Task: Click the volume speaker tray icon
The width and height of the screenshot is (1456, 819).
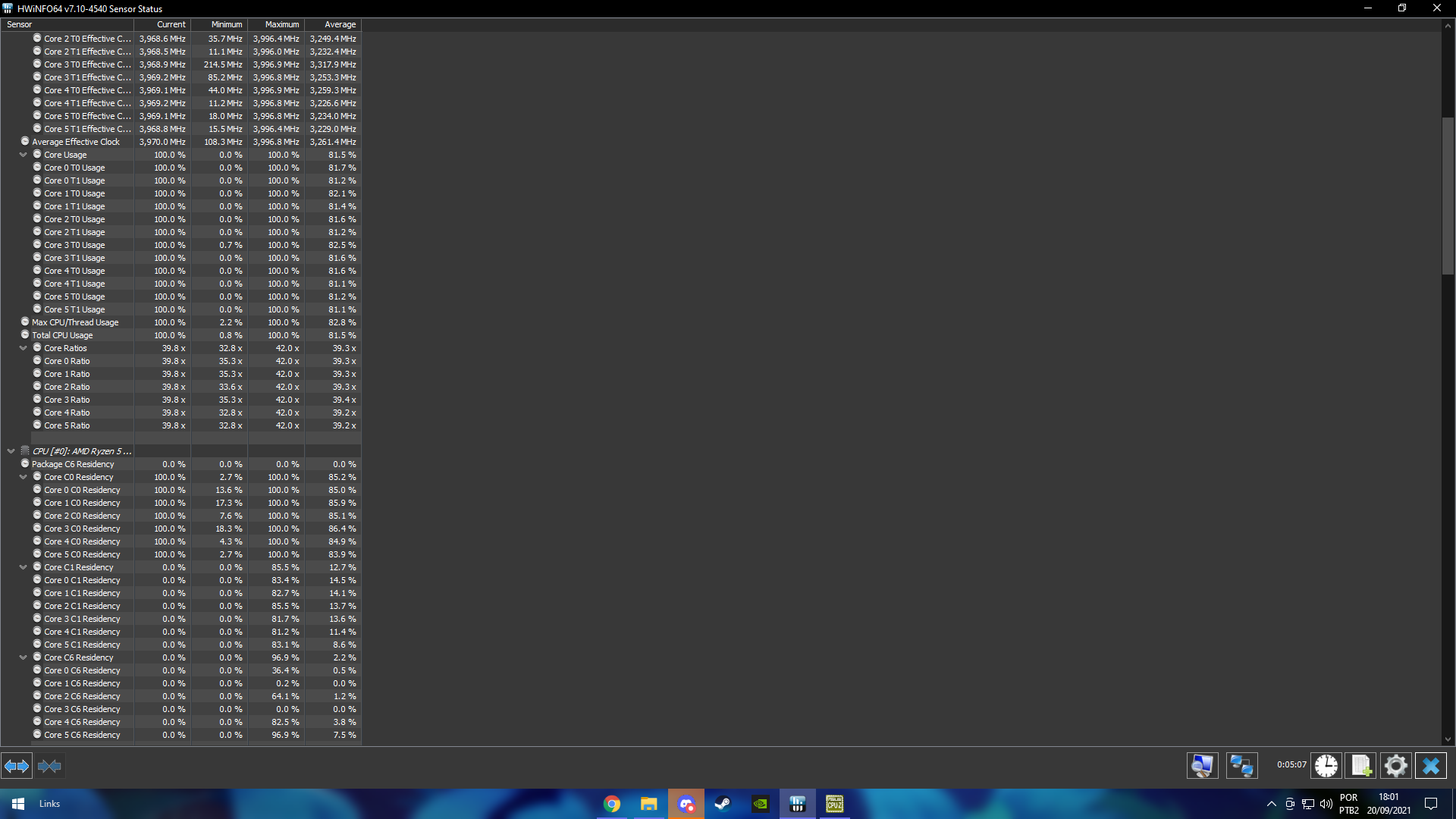Action: click(x=1326, y=804)
